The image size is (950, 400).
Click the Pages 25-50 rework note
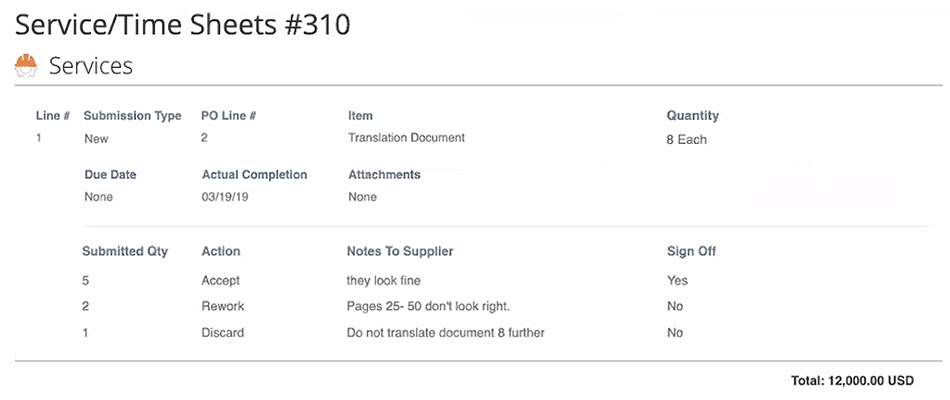pos(428,306)
